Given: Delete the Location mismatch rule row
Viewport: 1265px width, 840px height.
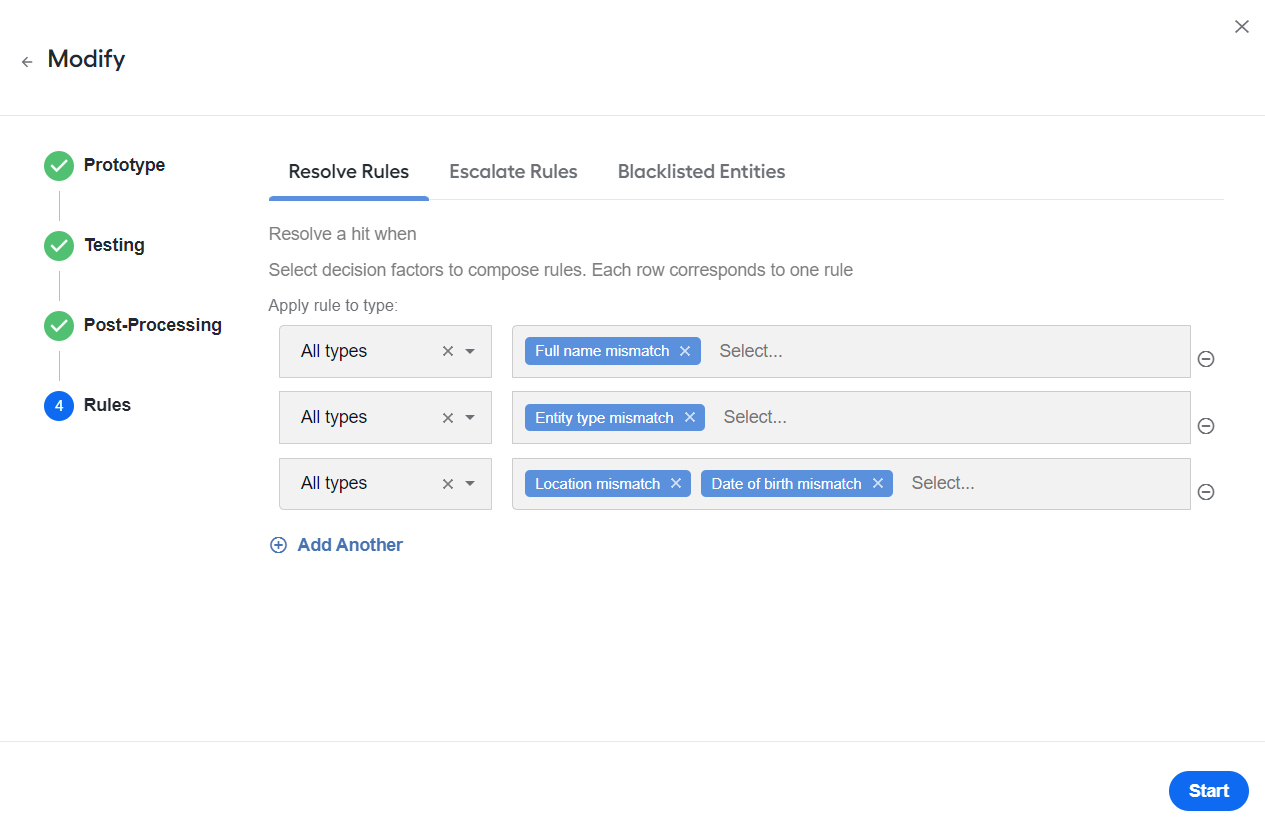Looking at the screenshot, I should pos(1206,491).
